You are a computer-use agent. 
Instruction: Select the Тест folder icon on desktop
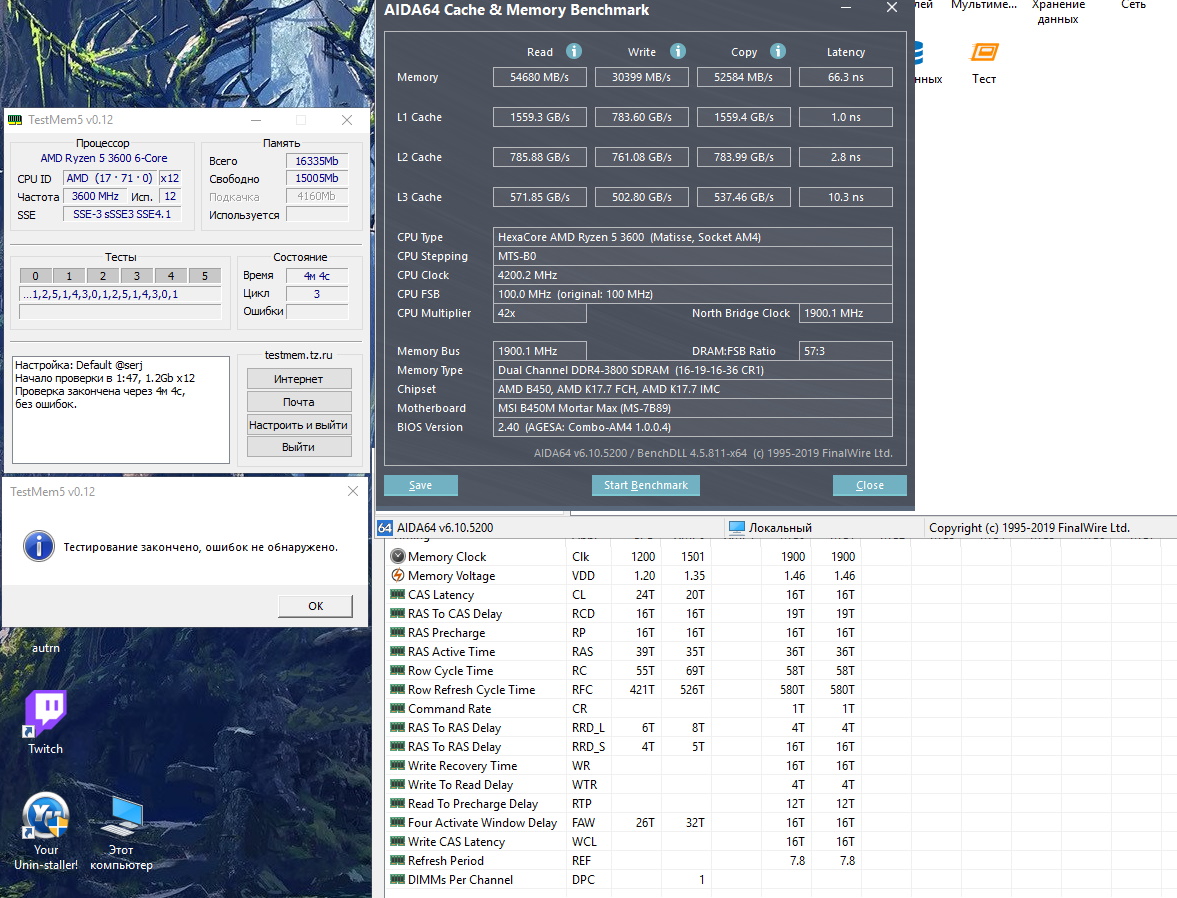point(984,53)
